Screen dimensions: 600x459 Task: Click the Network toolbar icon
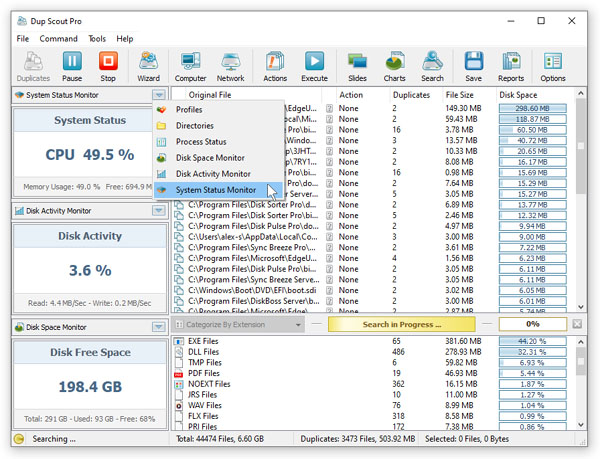230,67
